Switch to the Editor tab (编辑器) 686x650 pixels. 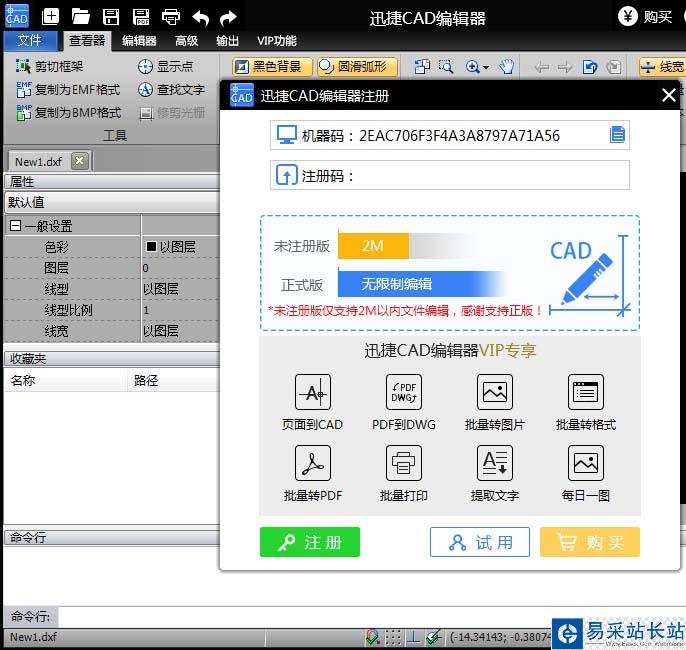(x=139, y=41)
